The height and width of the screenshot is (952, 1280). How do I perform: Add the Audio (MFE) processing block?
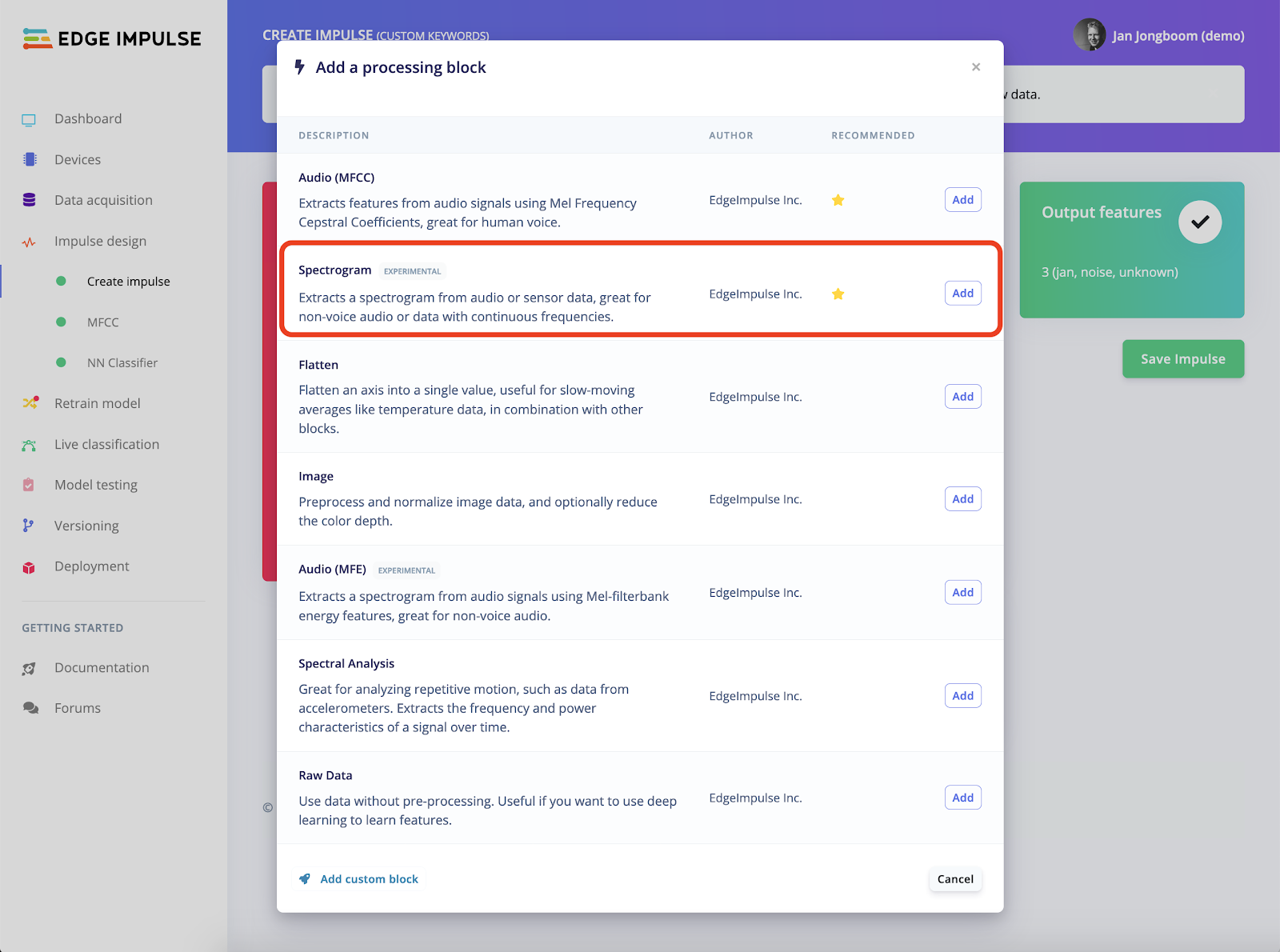pyautogui.click(x=963, y=593)
